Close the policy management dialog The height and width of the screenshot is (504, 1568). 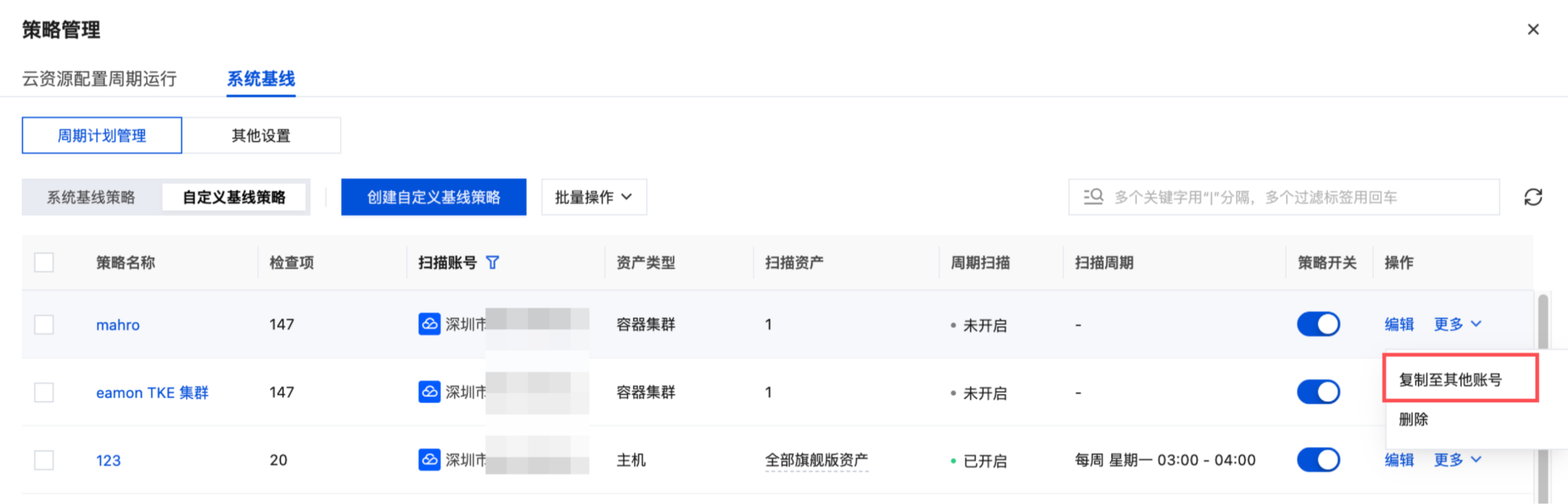1533,29
